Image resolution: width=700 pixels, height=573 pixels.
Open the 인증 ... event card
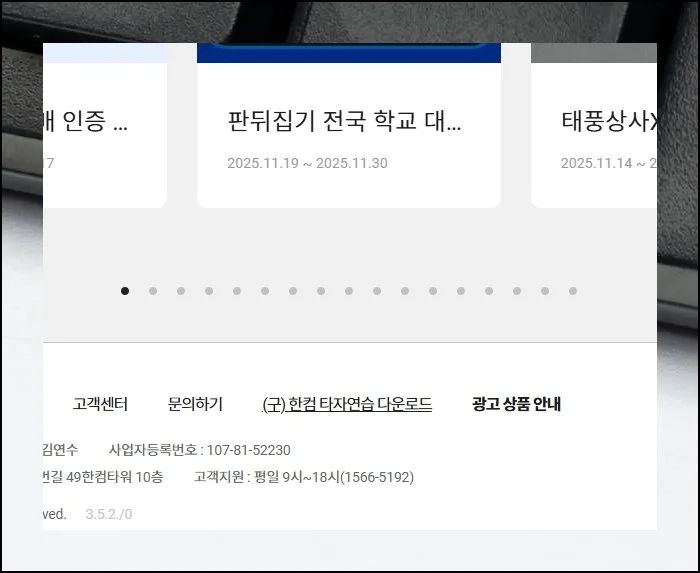pos(105,125)
